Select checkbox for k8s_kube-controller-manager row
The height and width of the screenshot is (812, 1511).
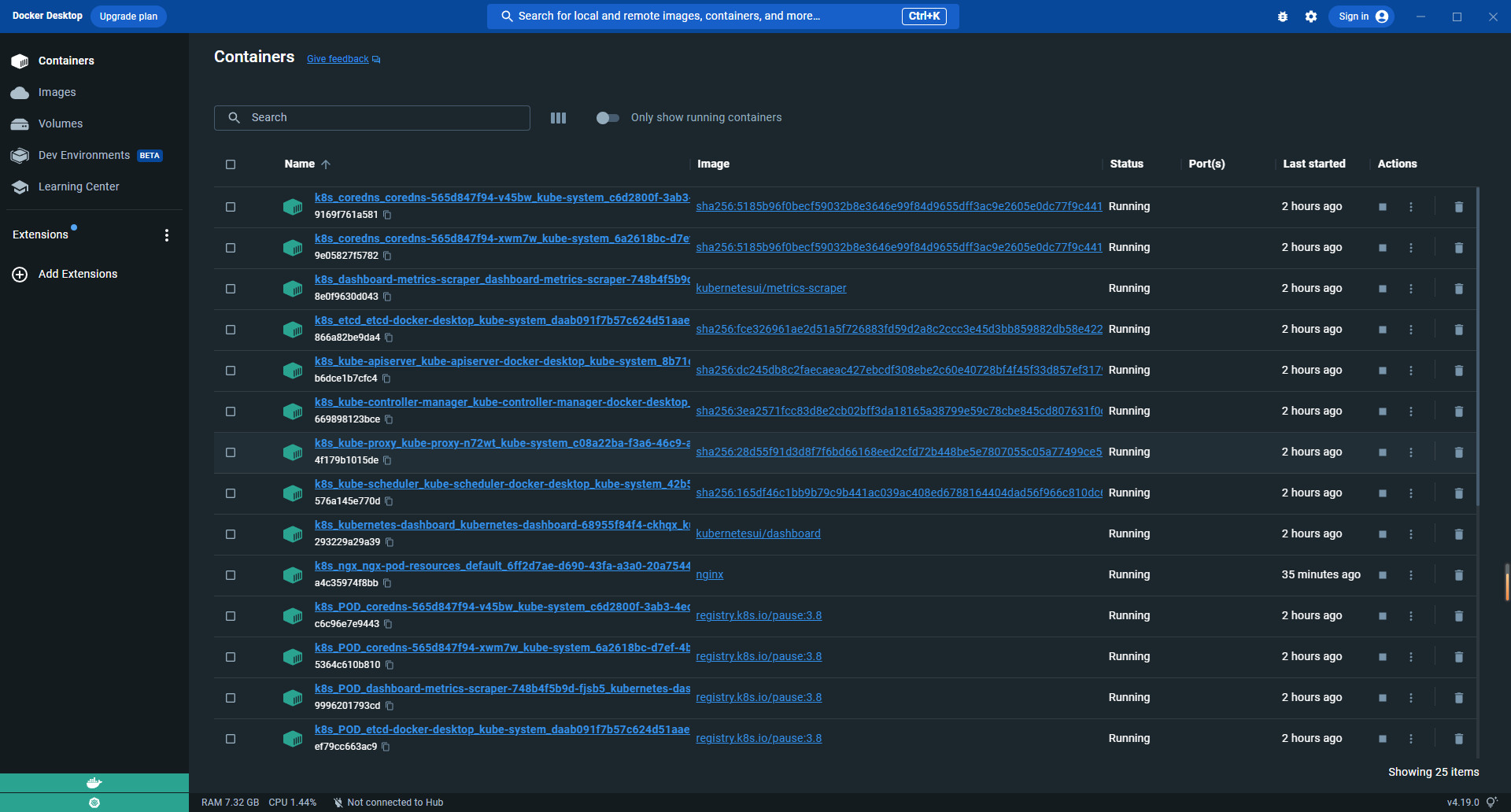coord(231,412)
